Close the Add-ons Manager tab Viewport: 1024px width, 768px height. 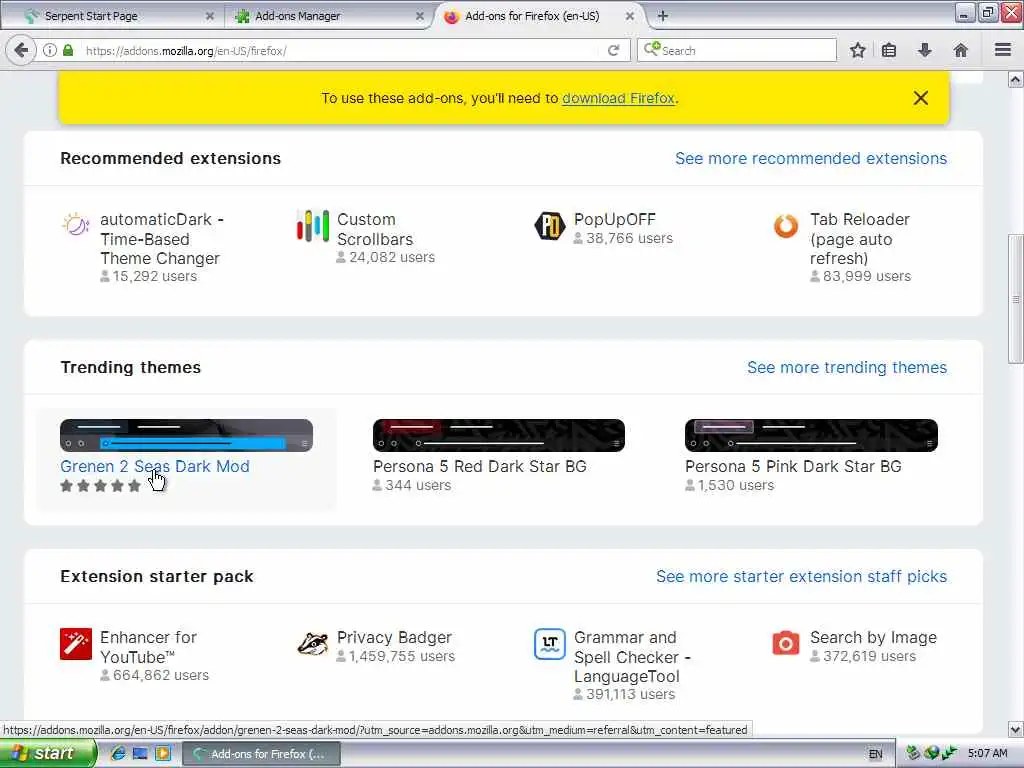(x=419, y=16)
